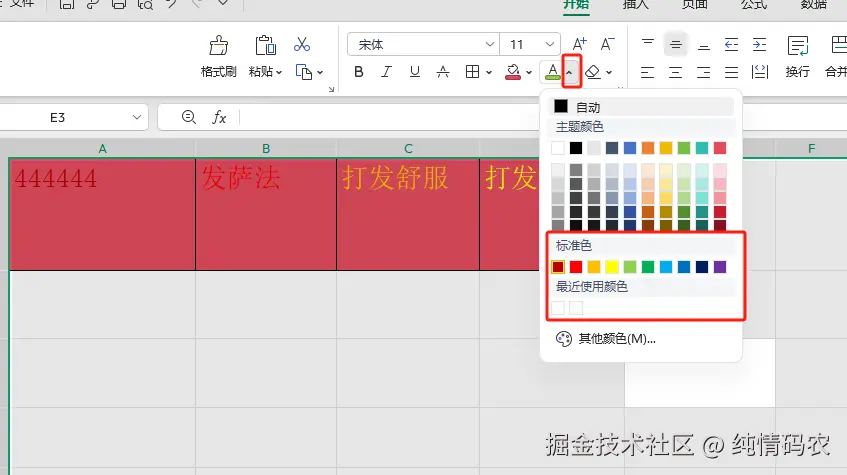Pick theme color black swatch
This screenshot has height=475, width=847.
tap(576, 148)
